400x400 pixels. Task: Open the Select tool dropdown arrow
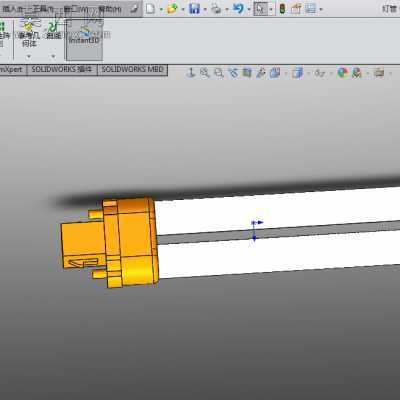click(271, 9)
